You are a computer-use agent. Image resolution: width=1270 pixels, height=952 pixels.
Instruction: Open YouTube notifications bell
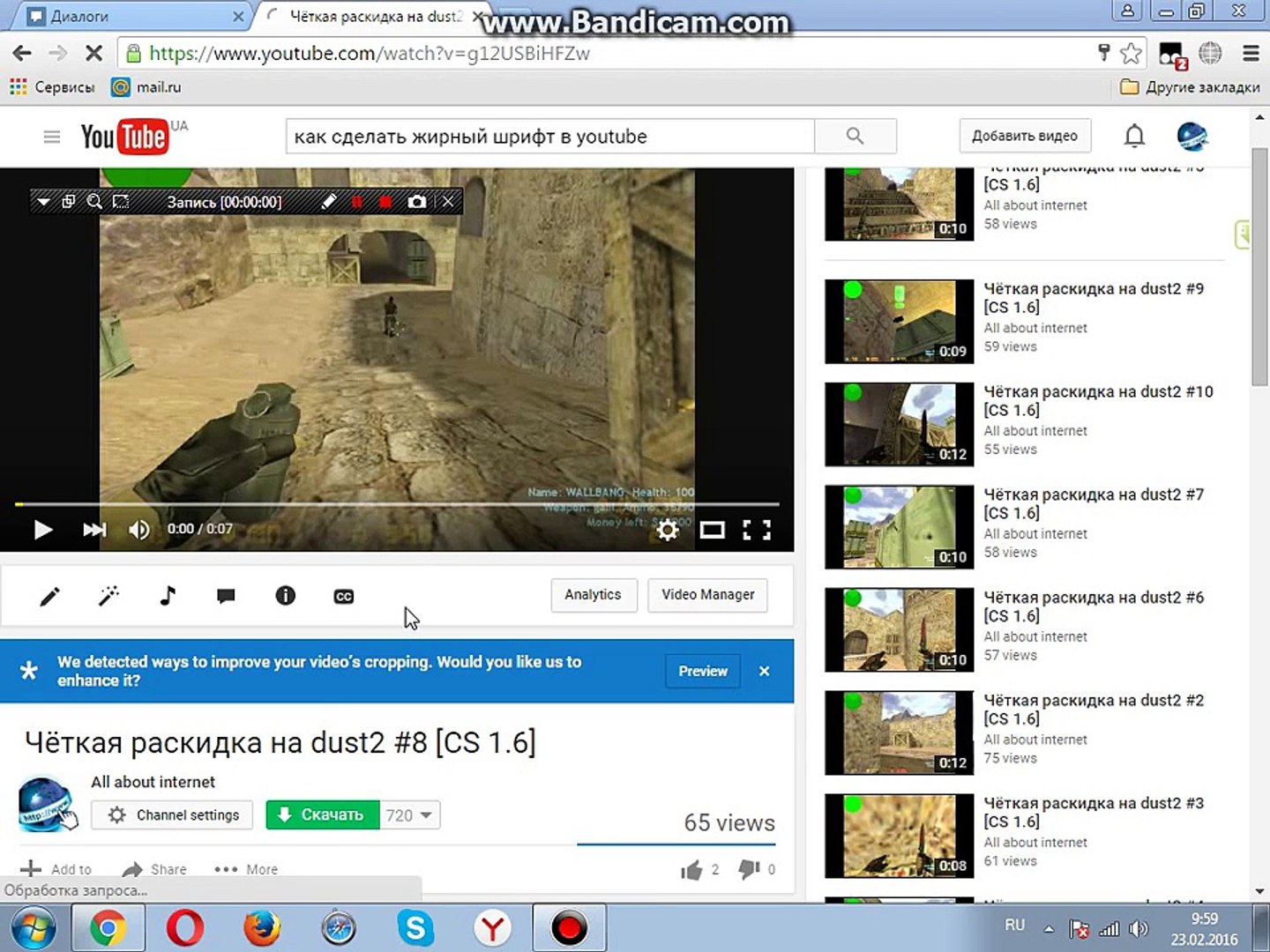pos(1134,136)
